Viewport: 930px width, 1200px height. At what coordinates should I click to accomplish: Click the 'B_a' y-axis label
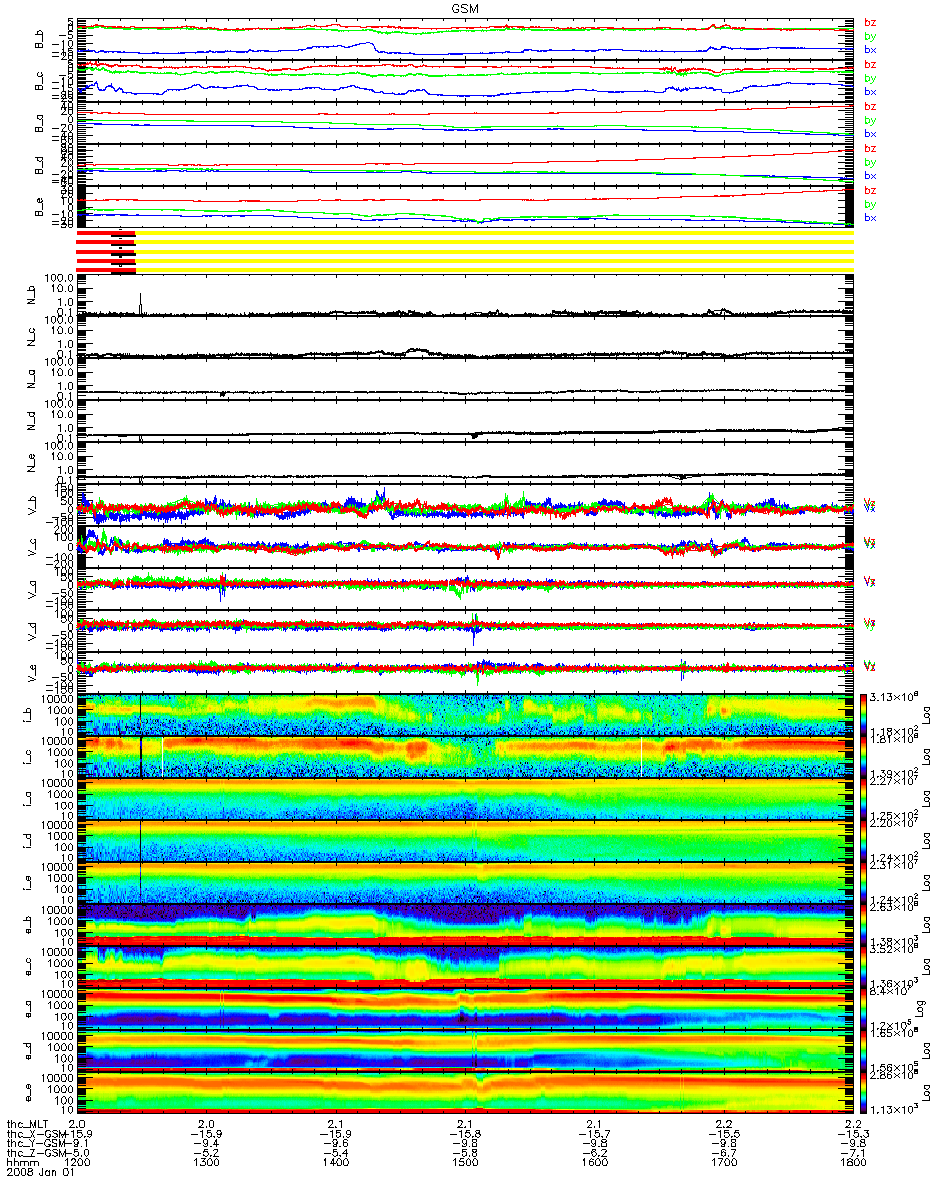[41, 122]
